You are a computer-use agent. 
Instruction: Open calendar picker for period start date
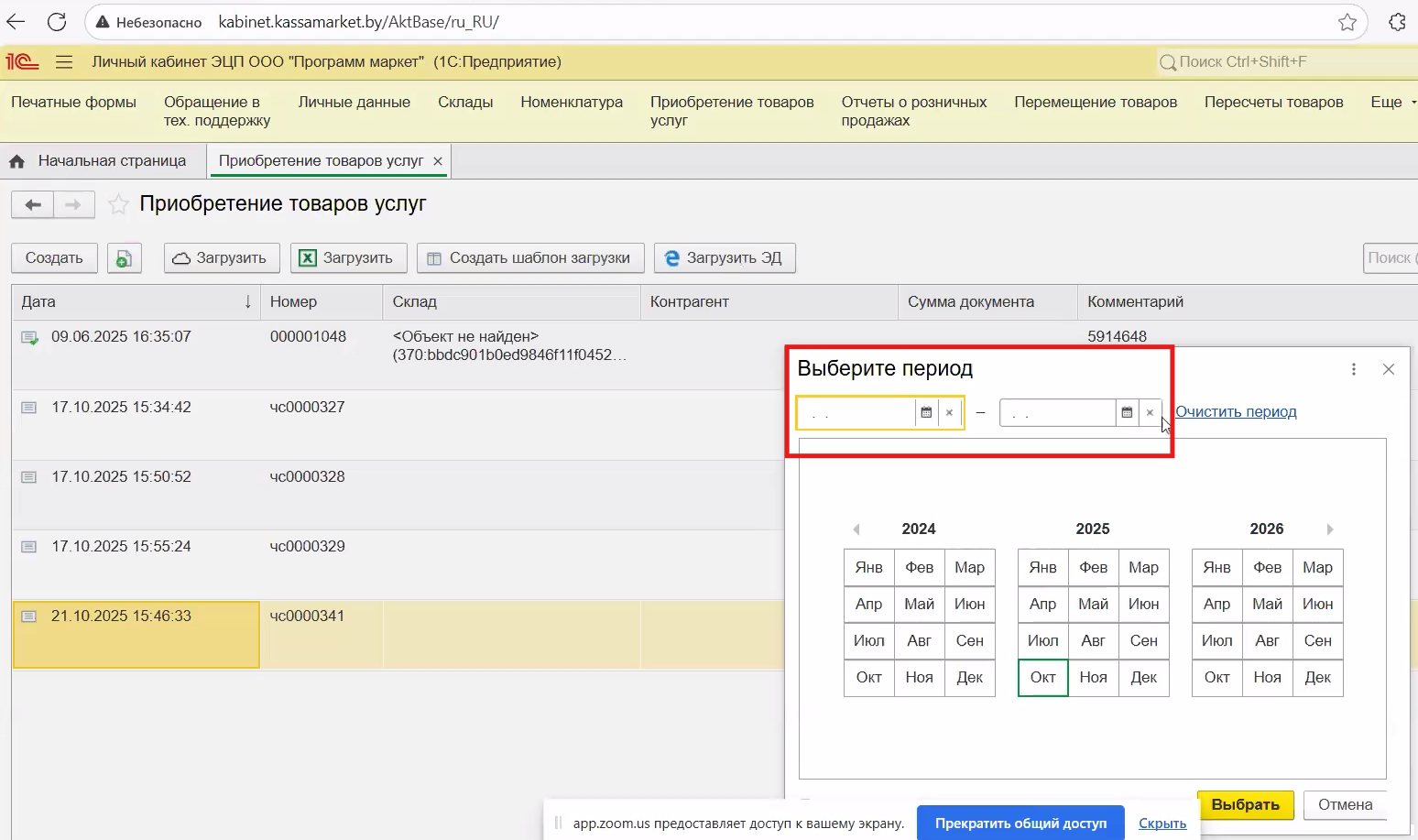click(x=926, y=413)
